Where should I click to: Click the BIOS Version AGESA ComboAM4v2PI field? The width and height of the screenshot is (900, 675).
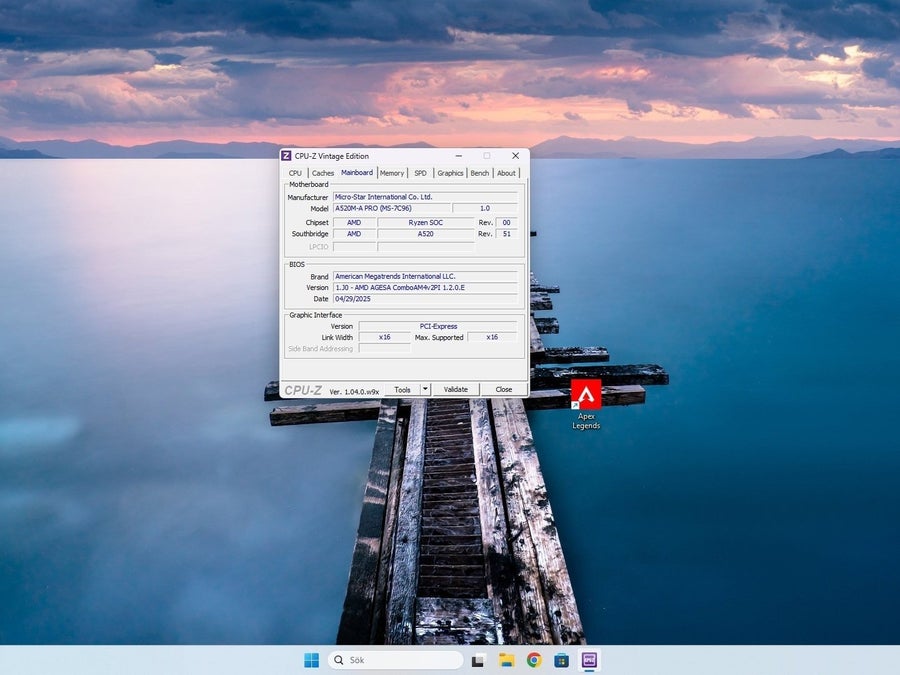425,288
